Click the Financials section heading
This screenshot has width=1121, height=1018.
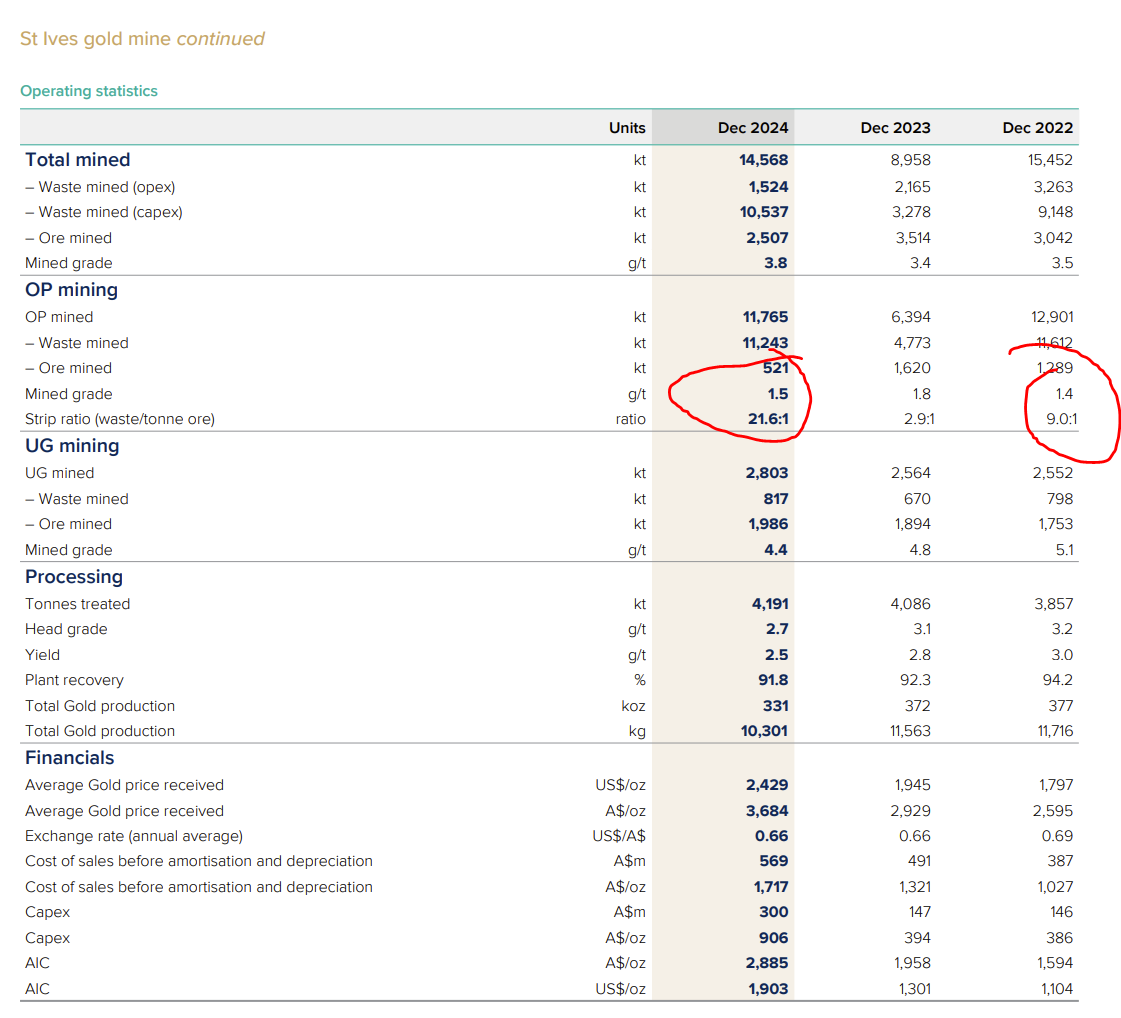[70, 758]
